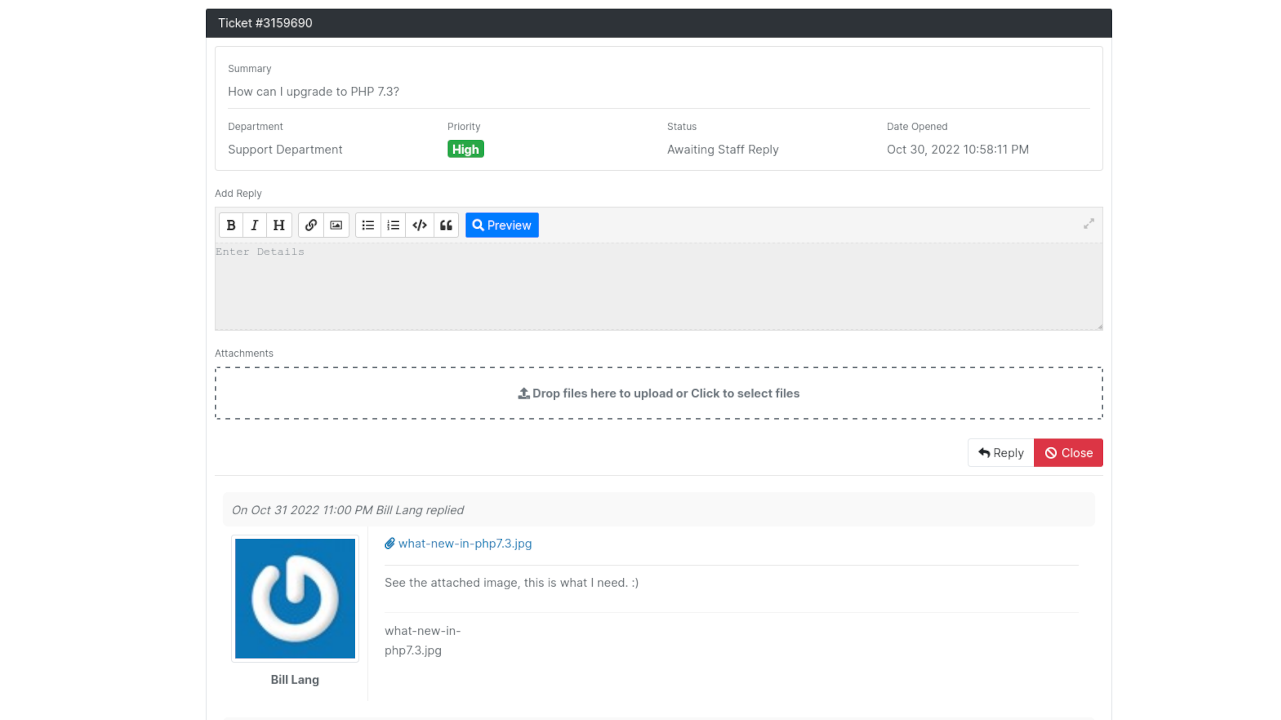Insert a blockquote in the reply
This screenshot has height=720, width=1281.
[446, 225]
